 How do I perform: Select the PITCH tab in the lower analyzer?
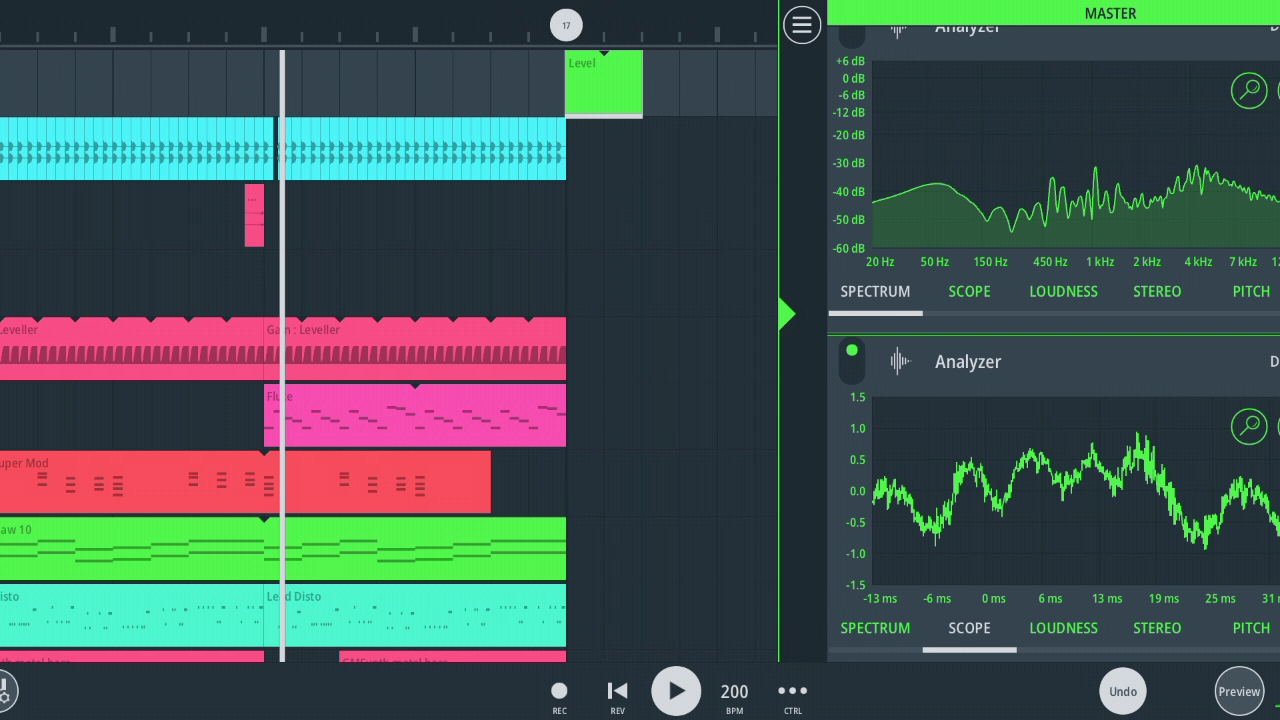tap(1251, 628)
